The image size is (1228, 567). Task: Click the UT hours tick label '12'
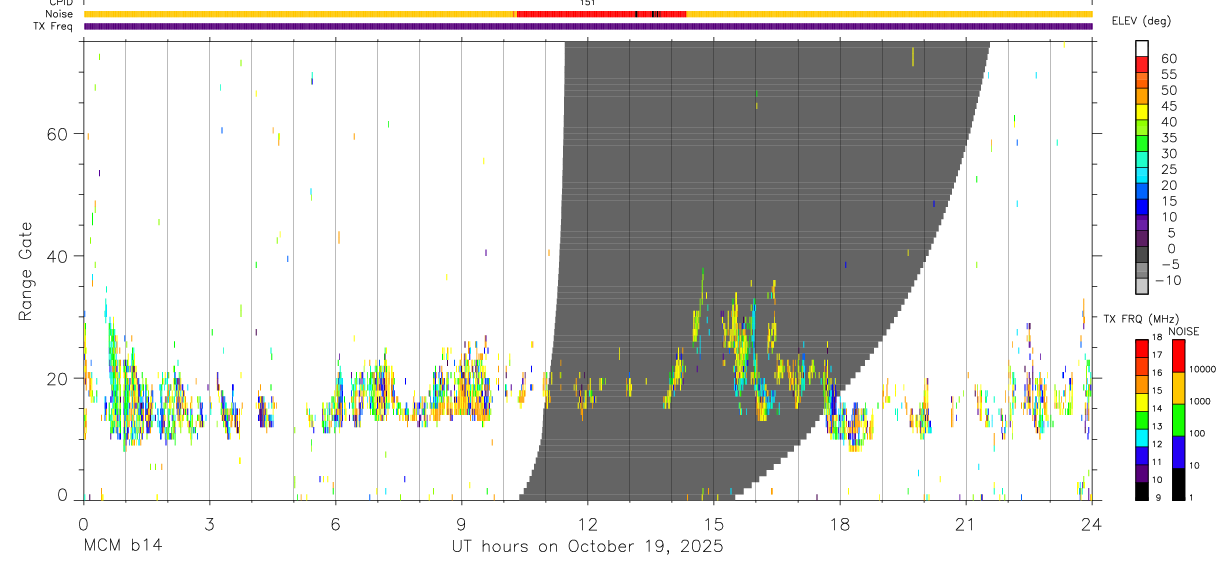point(588,524)
